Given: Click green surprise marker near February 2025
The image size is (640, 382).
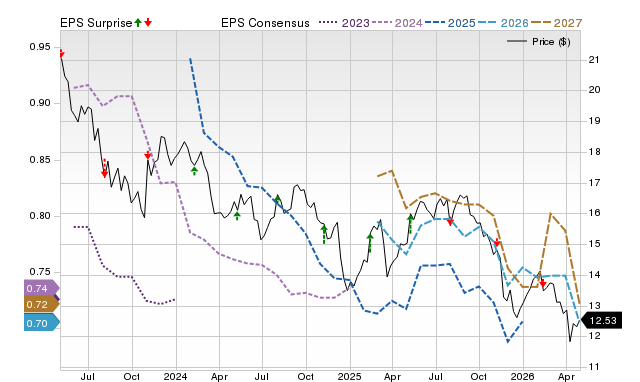Looking at the screenshot, I should [370, 242].
